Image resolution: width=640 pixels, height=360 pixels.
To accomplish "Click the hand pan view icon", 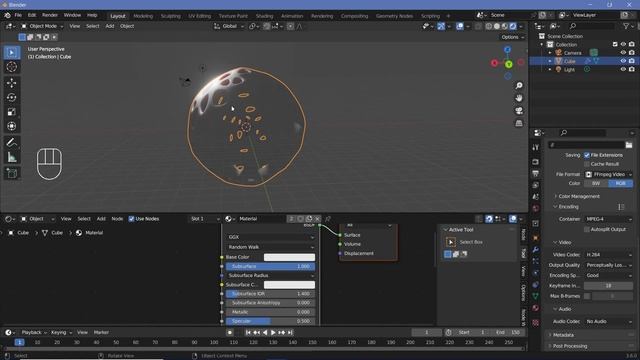I will (x=519, y=98).
